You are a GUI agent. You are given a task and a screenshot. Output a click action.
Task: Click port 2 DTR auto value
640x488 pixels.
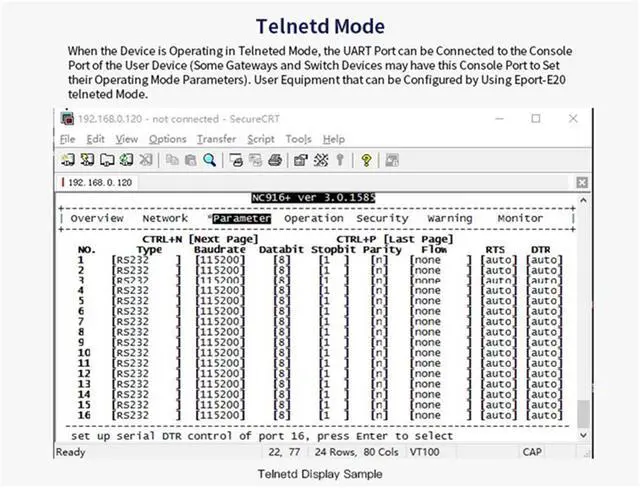point(544,270)
